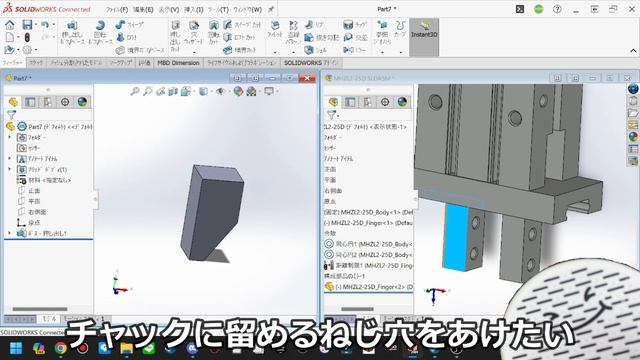Image resolution: width=640 pixels, height=360 pixels.
Task: Click the Reference Geometry tool
Action: (x=382, y=33)
